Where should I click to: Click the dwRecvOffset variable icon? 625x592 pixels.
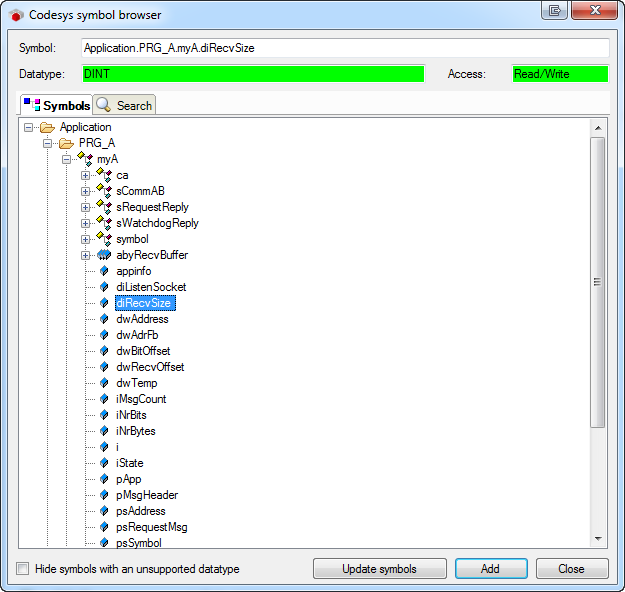tap(104, 367)
